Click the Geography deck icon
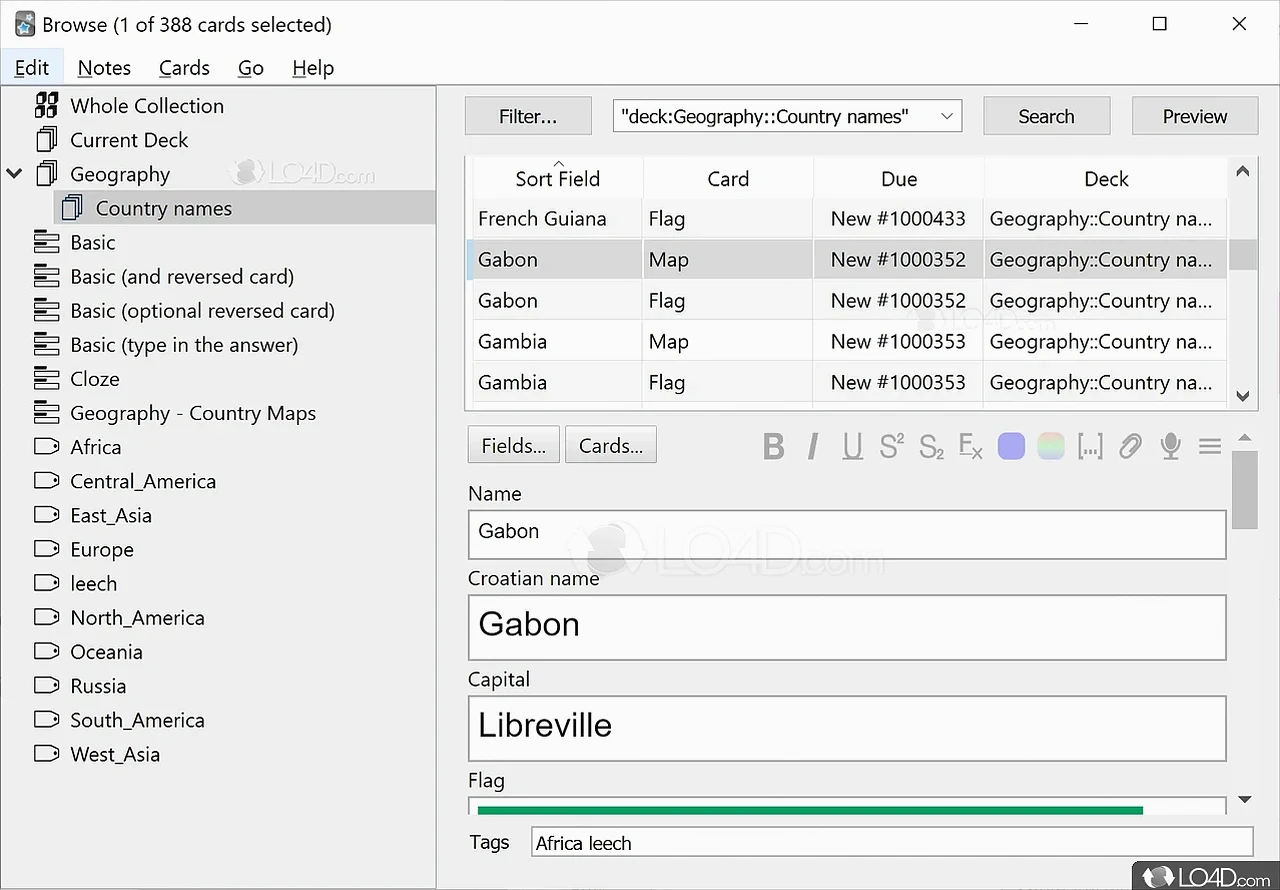 click(x=46, y=174)
